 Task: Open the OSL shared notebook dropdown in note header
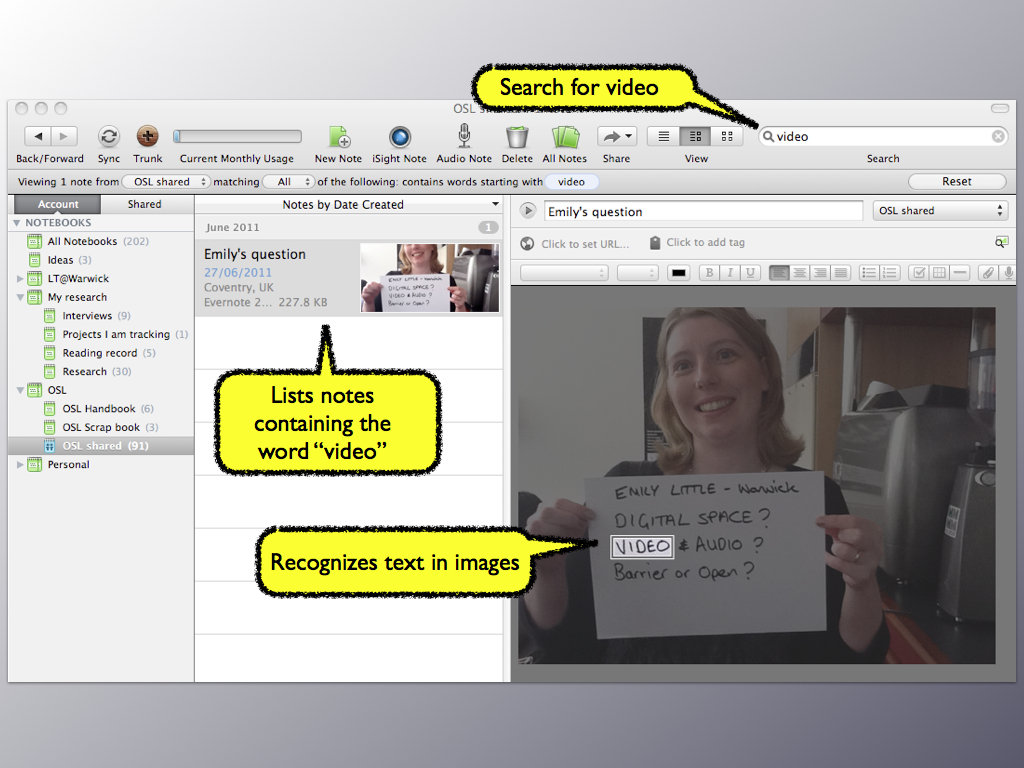[940, 211]
